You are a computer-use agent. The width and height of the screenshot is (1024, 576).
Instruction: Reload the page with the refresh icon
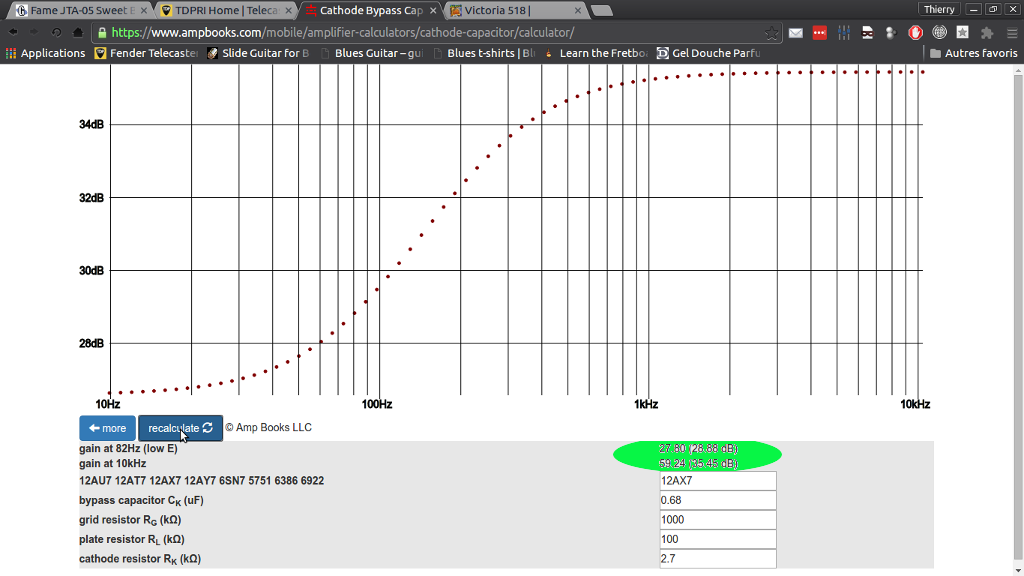pos(55,33)
